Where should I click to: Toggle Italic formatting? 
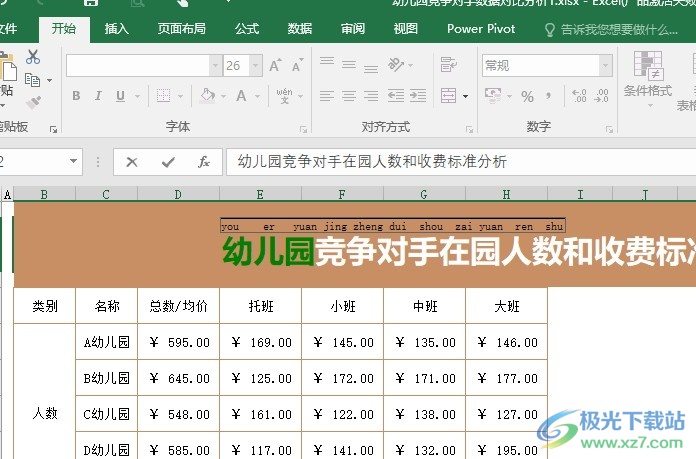click(x=98, y=95)
